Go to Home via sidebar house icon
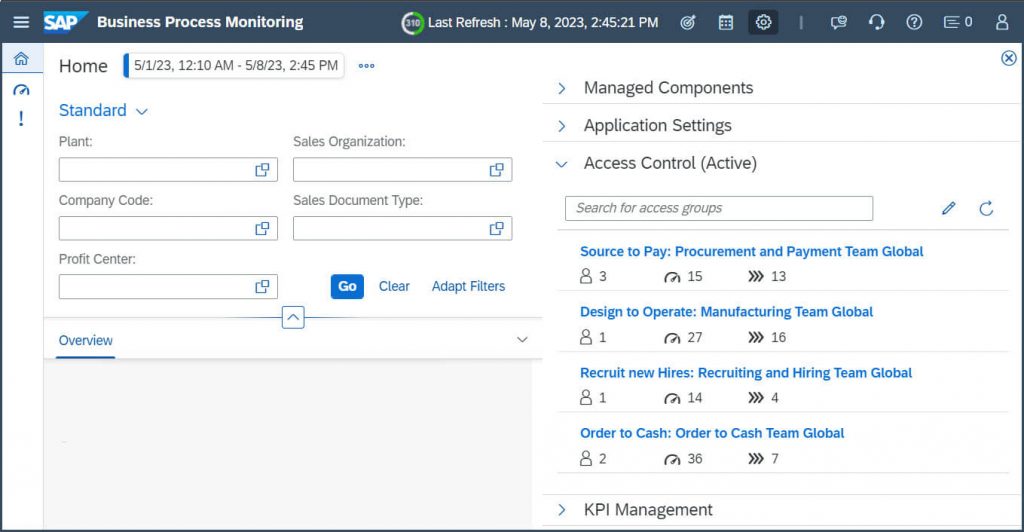Screen dimensions: 1024x532 pyautogui.click(x=22, y=59)
